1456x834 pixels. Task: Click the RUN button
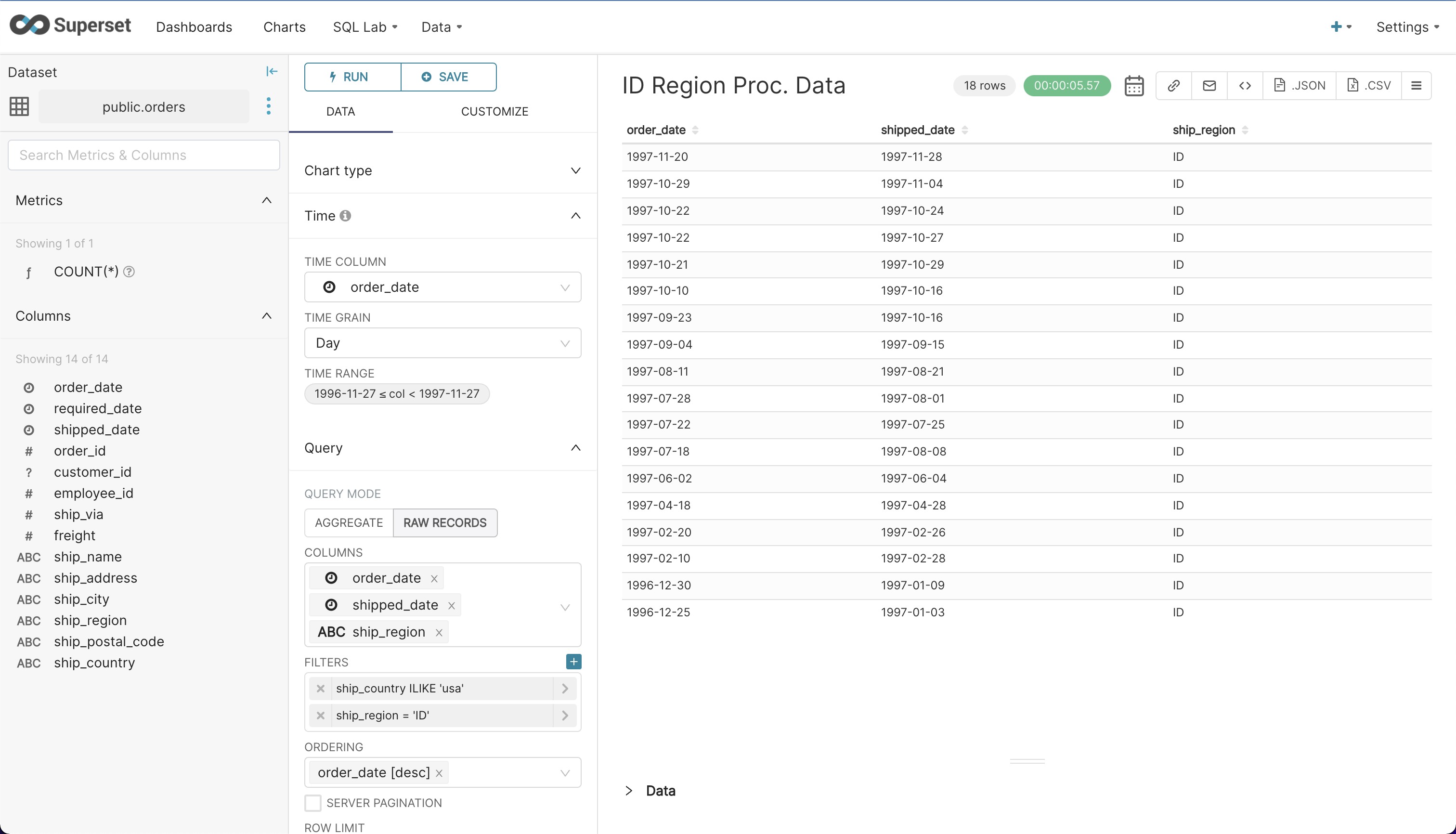(x=351, y=76)
